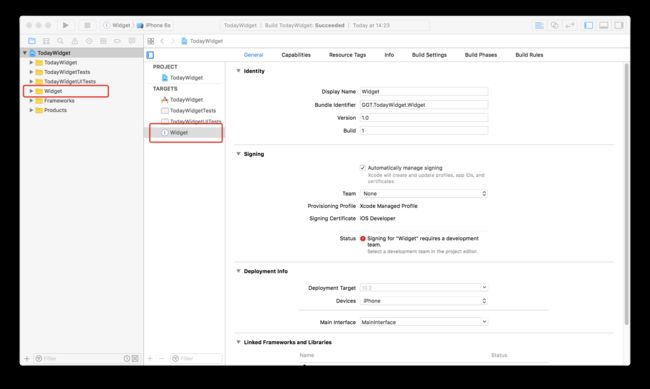Image resolution: width=650 pixels, height=389 pixels.
Task: Open the Issue navigator warning icon
Action: coord(75,41)
